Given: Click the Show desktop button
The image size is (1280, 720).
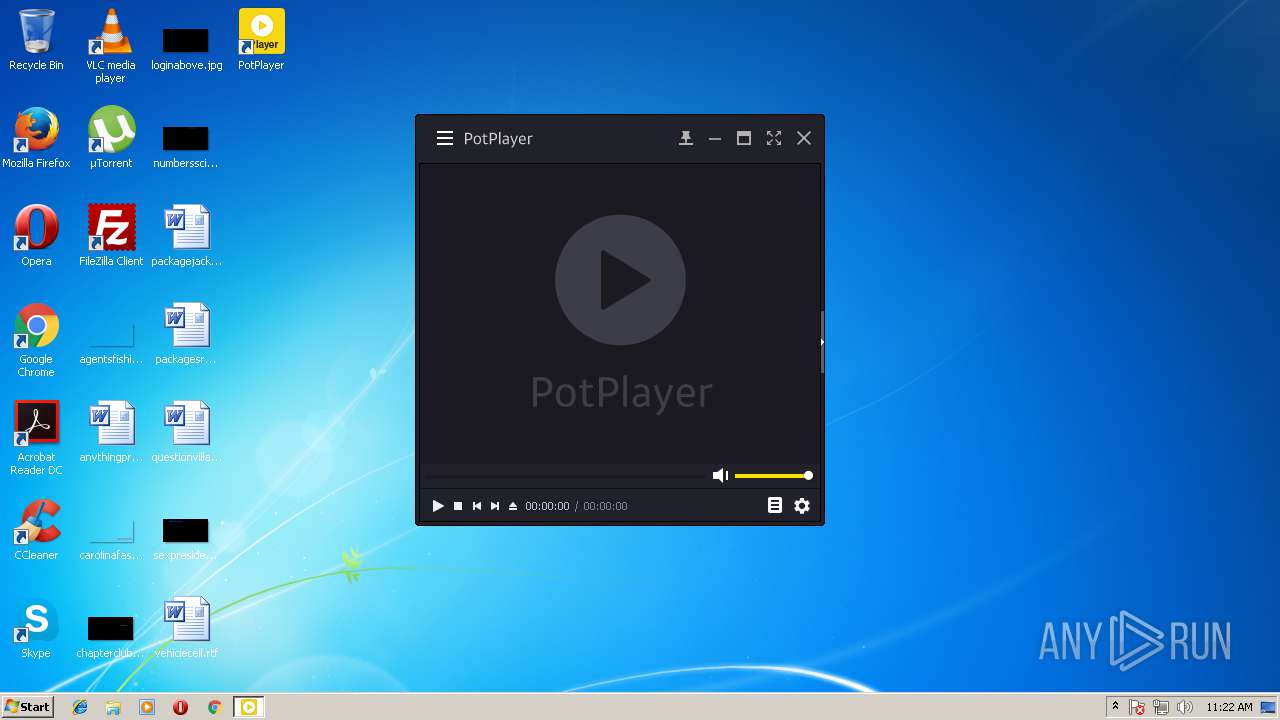Looking at the screenshot, I should pyautogui.click(x=1269, y=707).
